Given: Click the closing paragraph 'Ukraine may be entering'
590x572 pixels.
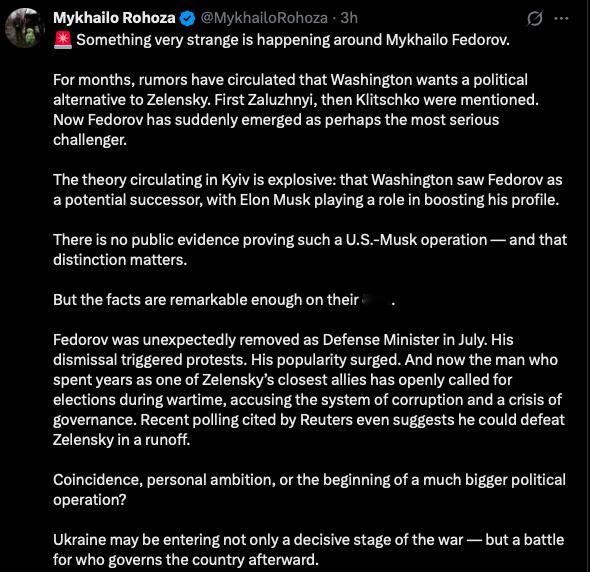Looking at the screenshot, I should (x=308, y=549).
